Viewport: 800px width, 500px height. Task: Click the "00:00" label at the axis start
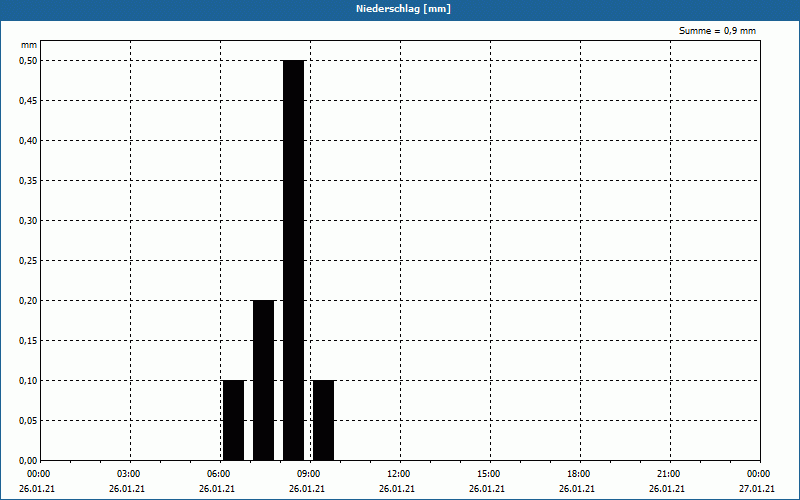39,474
